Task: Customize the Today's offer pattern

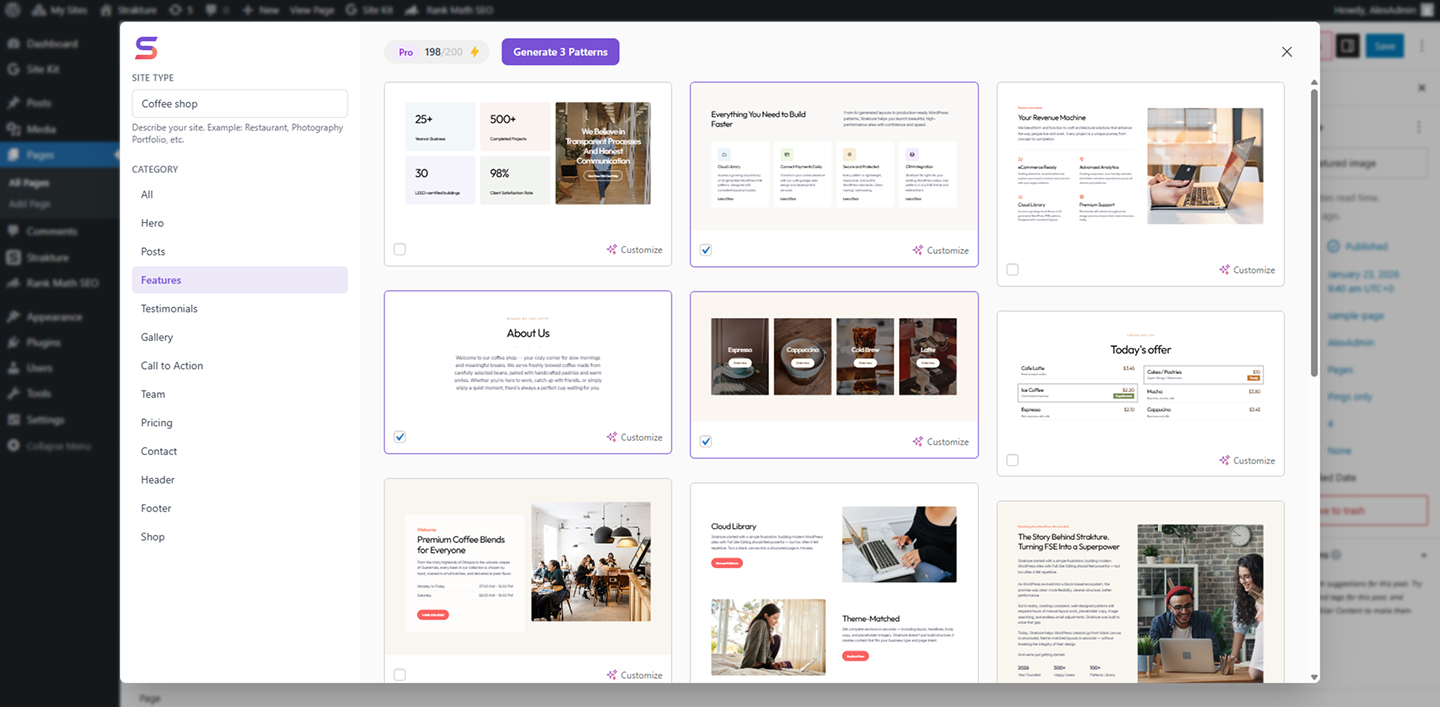Action: click(x=1247, y=460)
